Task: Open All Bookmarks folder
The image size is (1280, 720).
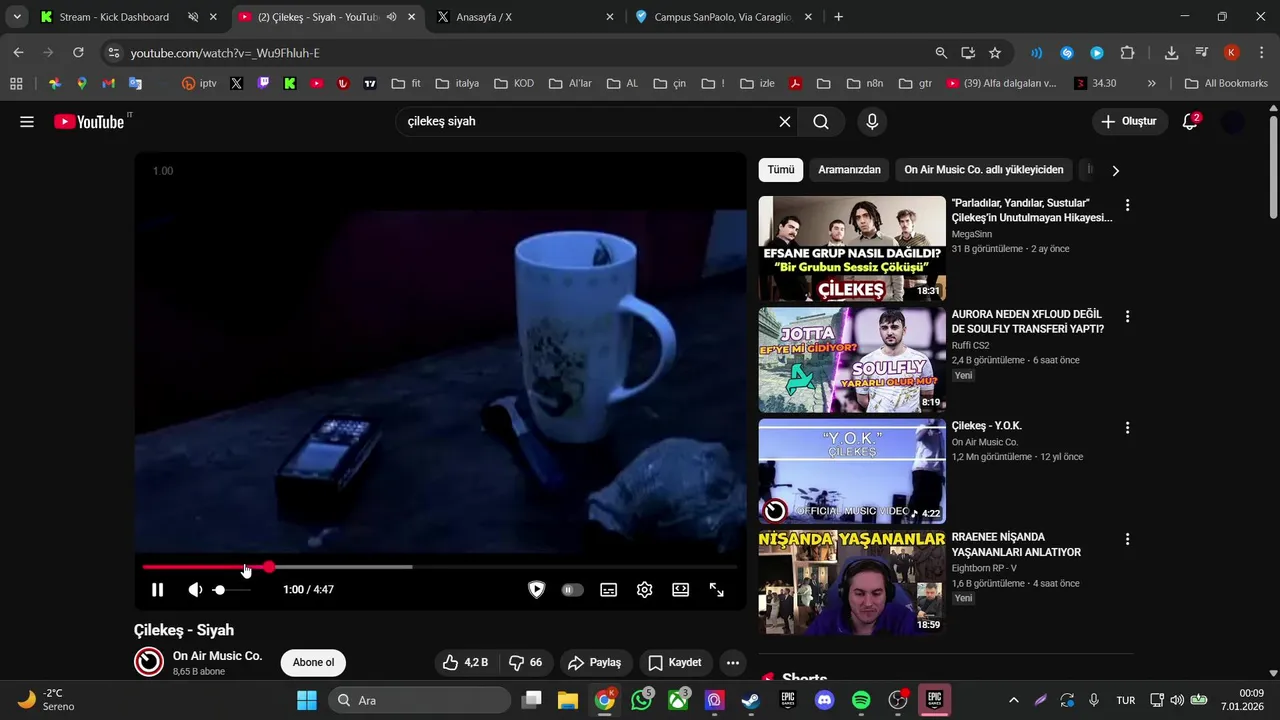Action: tap(1226, 84)
